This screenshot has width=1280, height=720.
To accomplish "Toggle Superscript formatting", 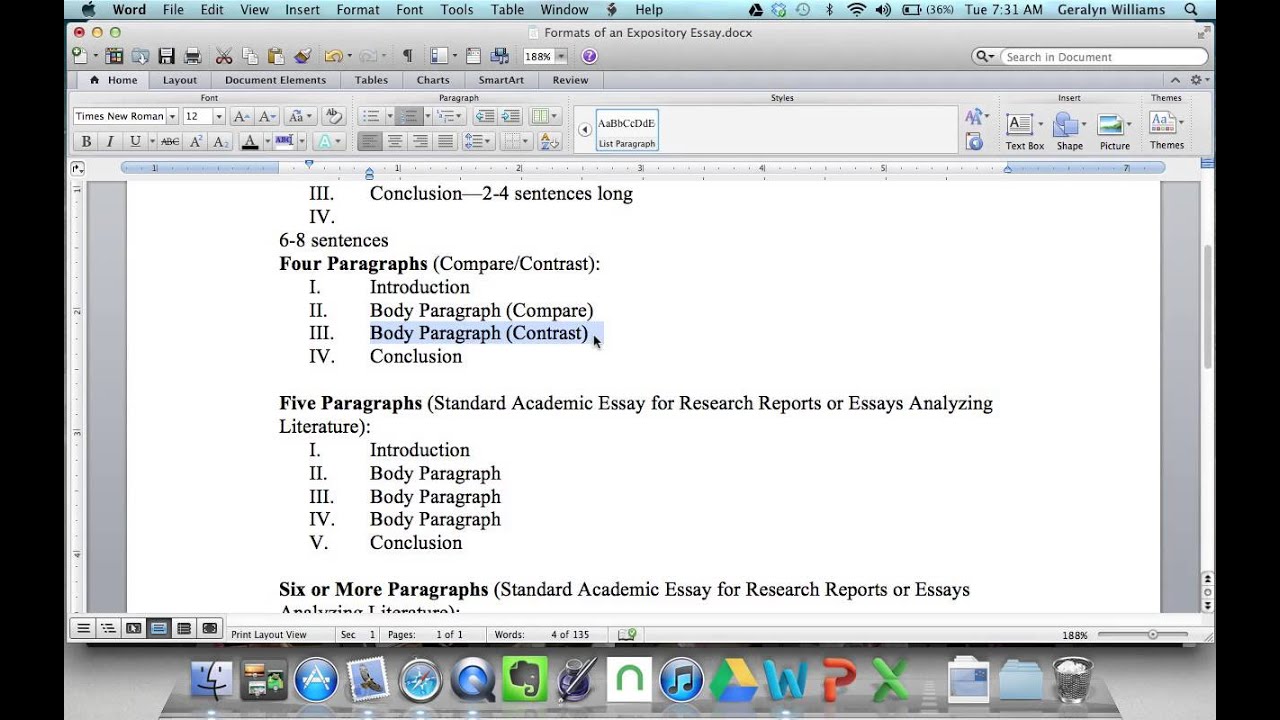I will coord(196,142).
